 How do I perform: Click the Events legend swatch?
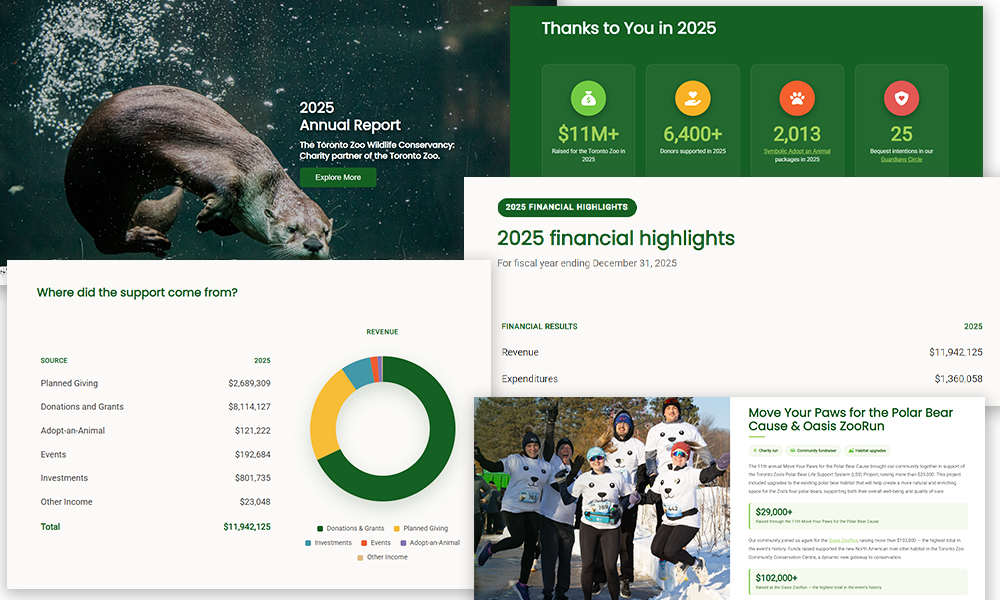tap(364, 543)
